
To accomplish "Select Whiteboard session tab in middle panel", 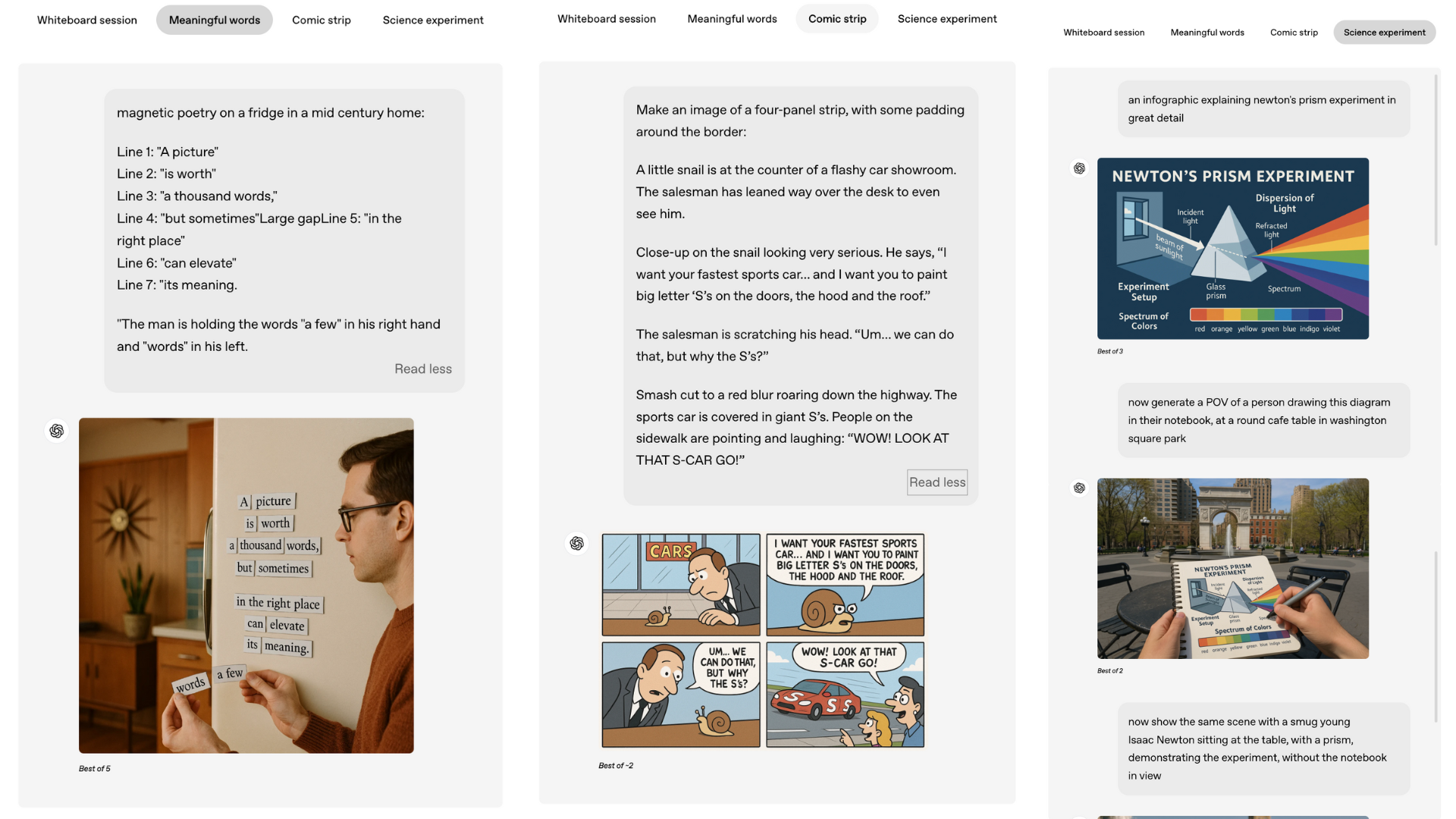I will 607,18.
